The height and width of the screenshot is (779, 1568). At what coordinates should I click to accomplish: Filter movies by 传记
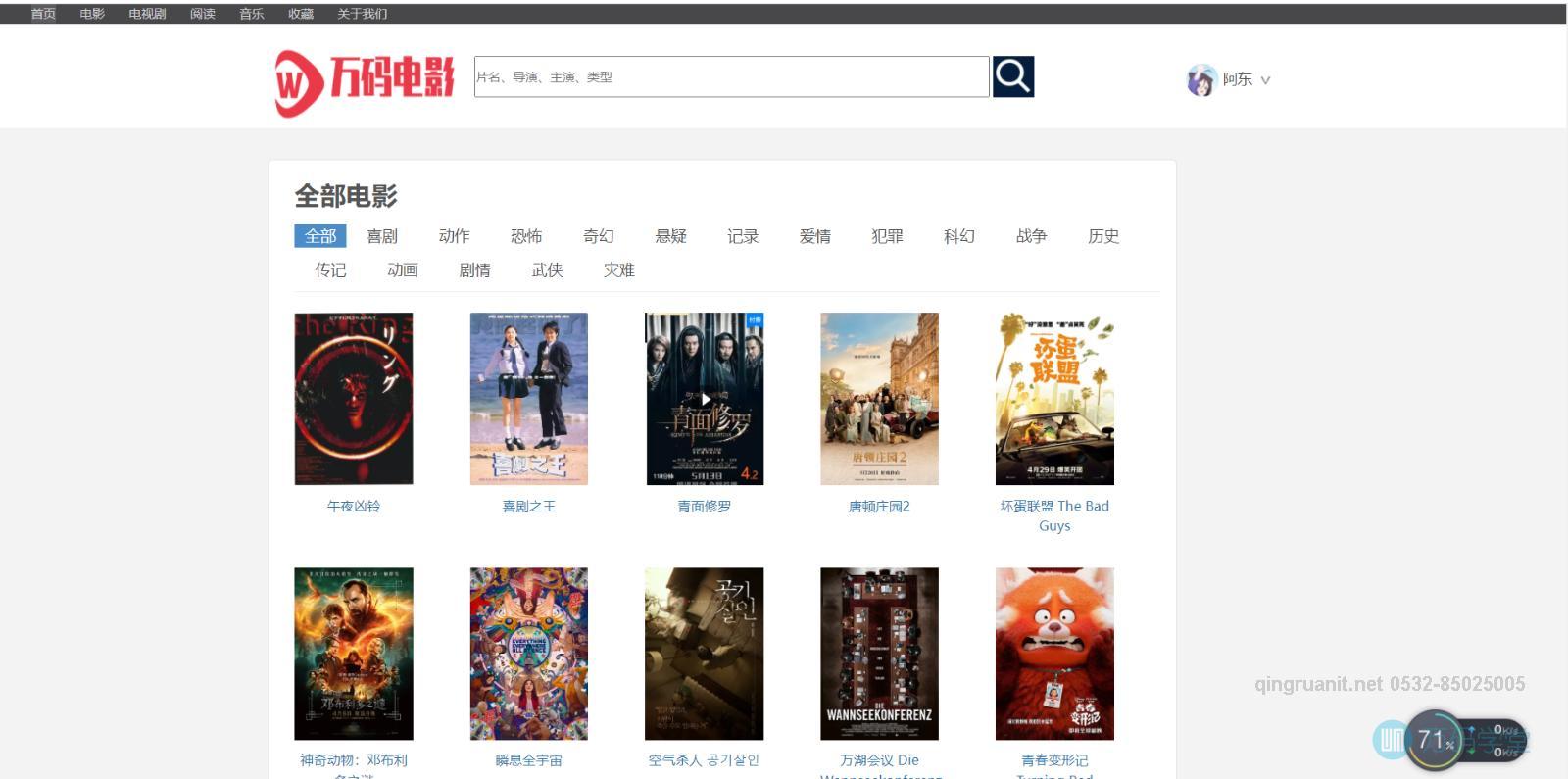pos(330,270)
